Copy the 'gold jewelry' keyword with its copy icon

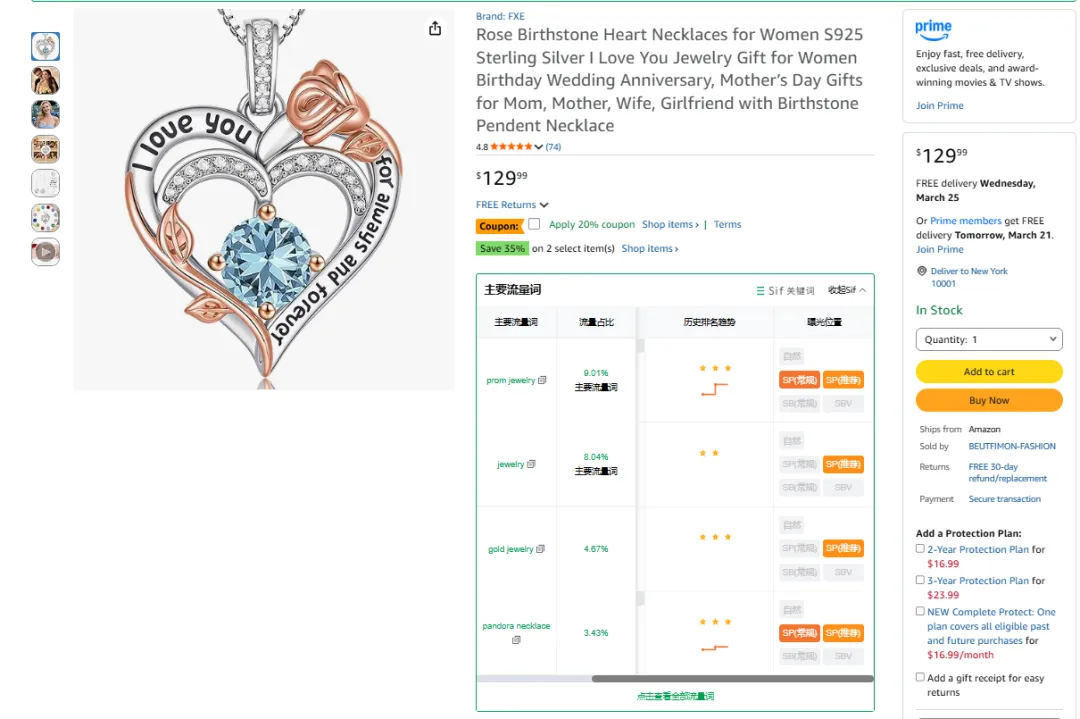click(541, 549)
